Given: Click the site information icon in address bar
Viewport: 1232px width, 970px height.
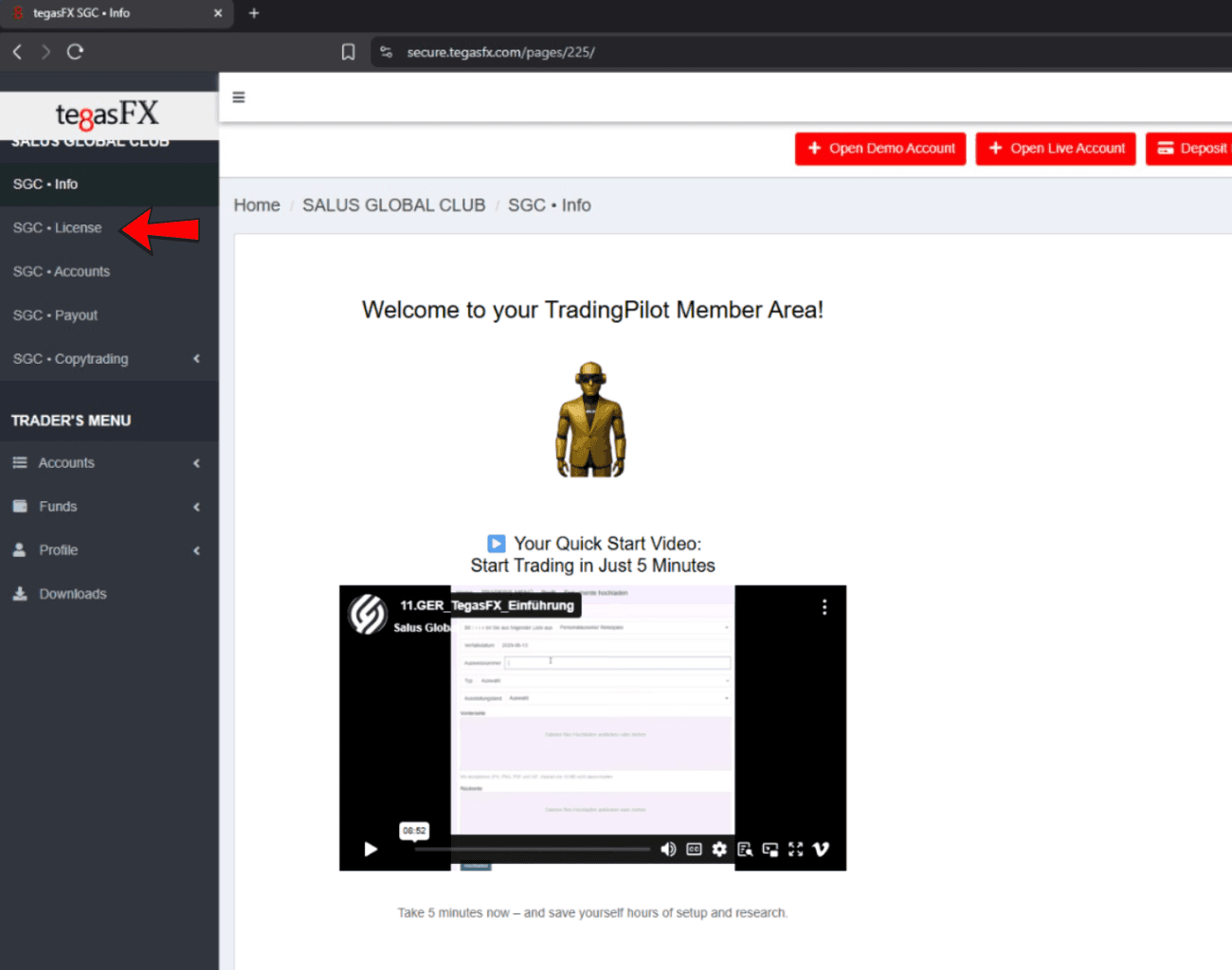Looking at the screenshot, I should tap(386, 52).
